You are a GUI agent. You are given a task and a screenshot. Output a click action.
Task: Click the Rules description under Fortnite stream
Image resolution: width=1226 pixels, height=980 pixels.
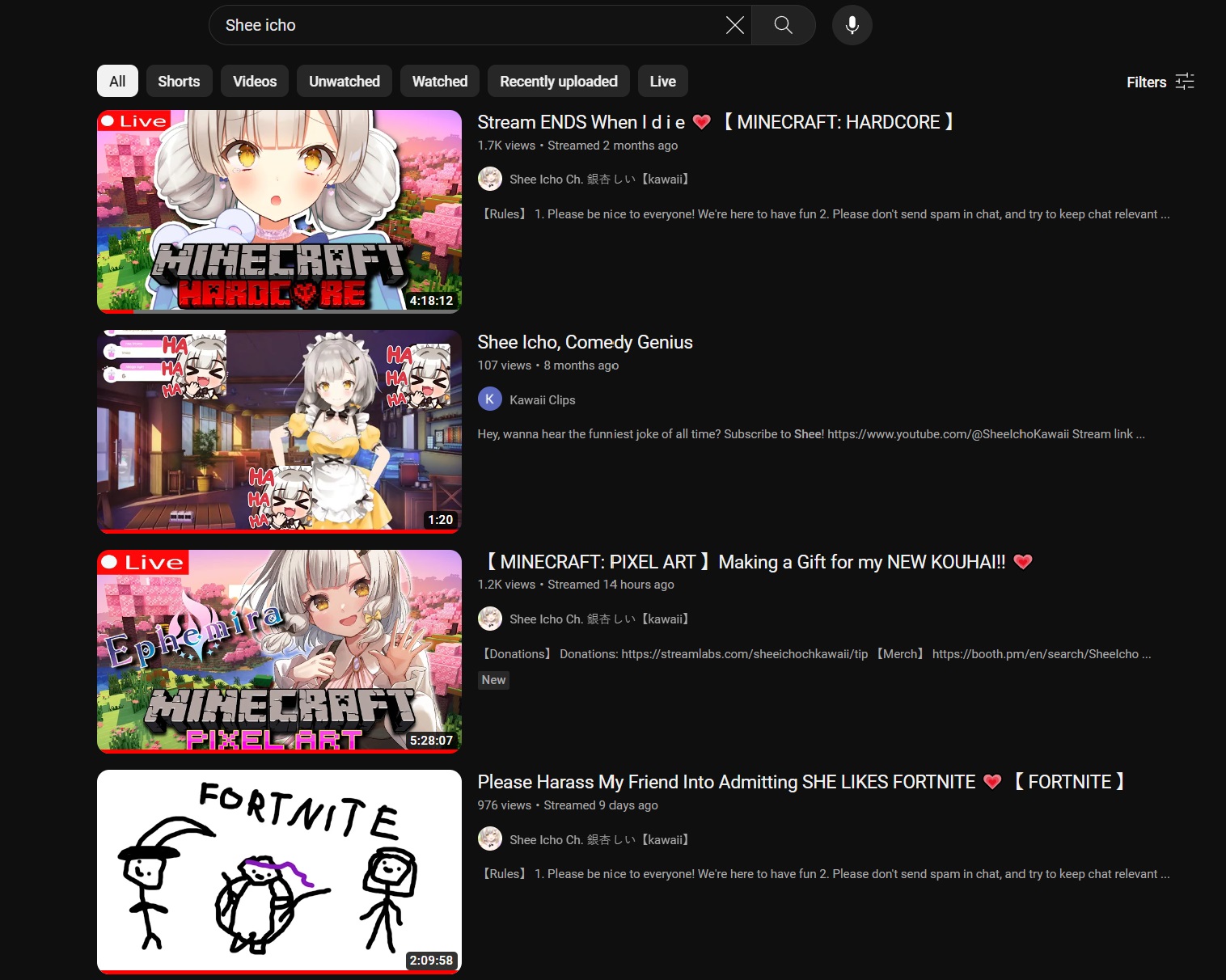[823, 874]
